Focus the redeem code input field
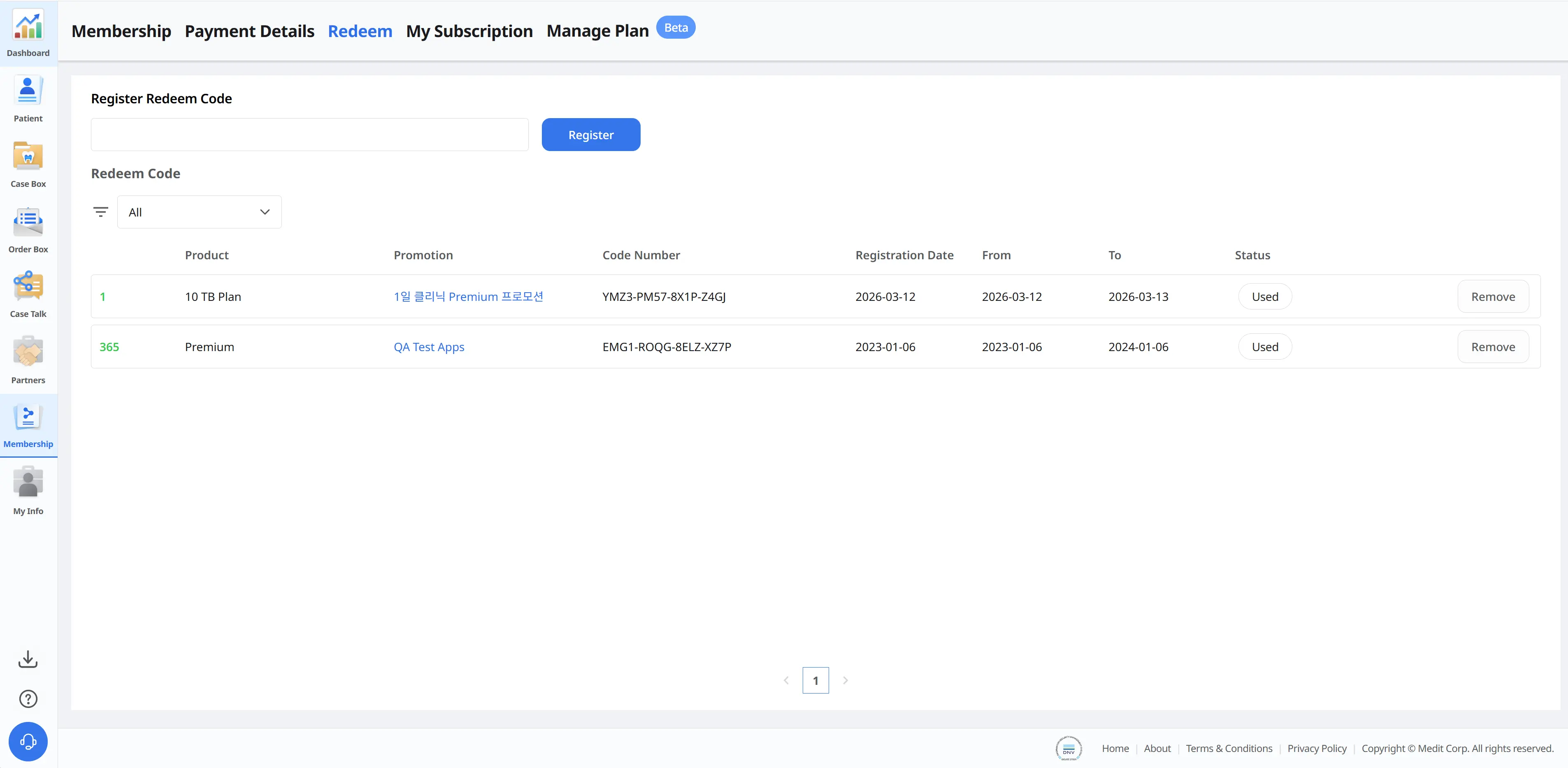 (309, 135)
